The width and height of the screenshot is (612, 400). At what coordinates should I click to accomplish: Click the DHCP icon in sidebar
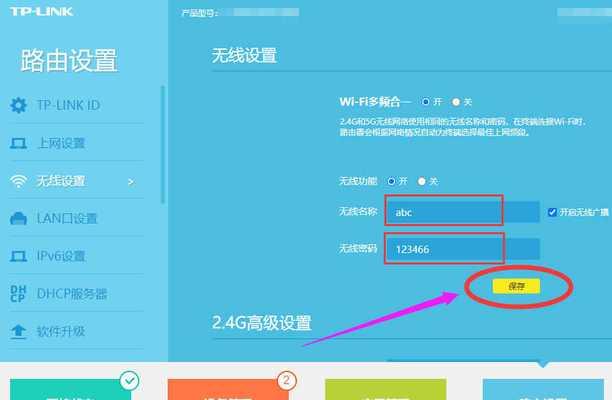tap(18, 293)
